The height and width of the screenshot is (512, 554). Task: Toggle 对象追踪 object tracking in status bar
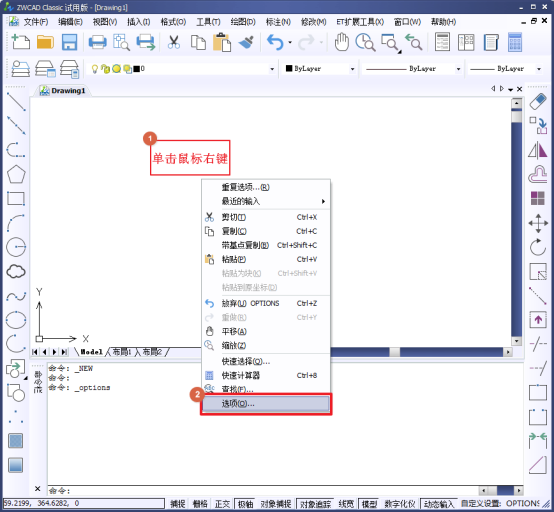[316, 504]
